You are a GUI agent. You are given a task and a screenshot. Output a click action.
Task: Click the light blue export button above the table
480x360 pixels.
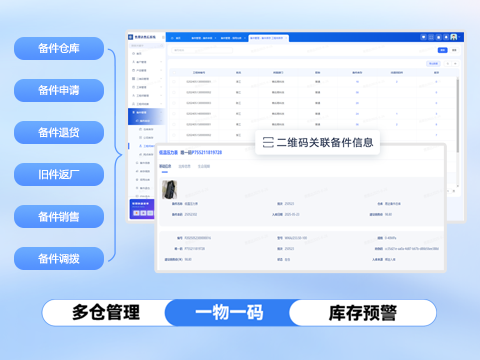[433, 63]
